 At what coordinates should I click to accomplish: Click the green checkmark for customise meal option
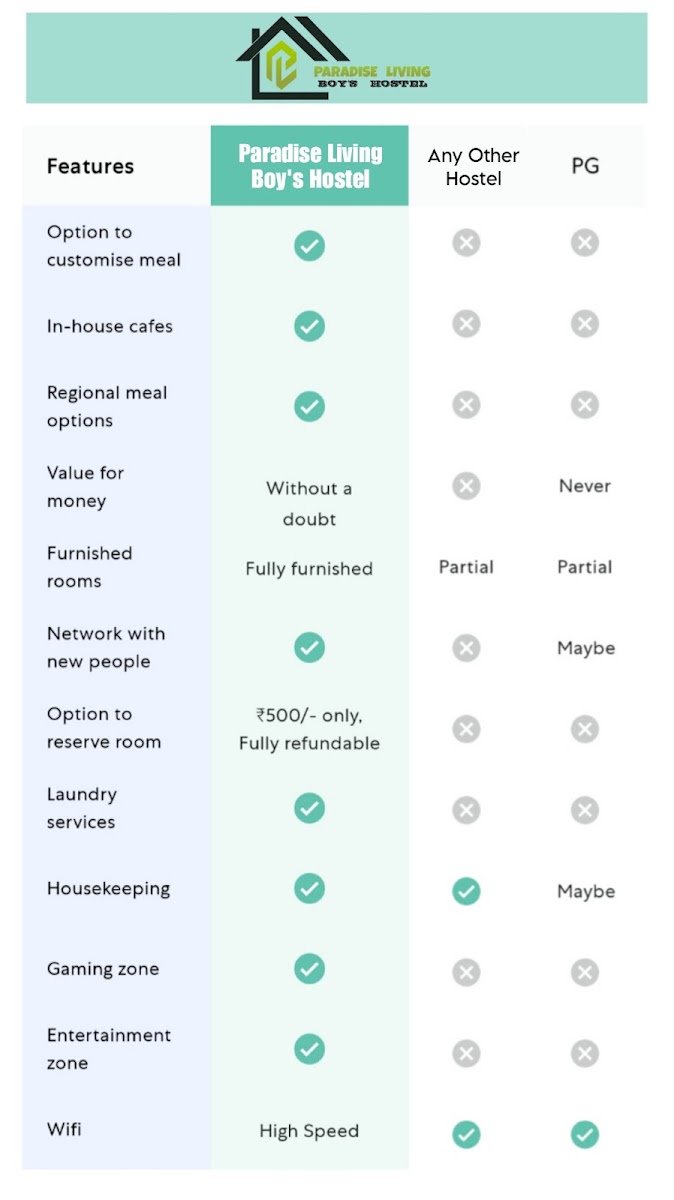pyautogui.click(x=309, y=245)
